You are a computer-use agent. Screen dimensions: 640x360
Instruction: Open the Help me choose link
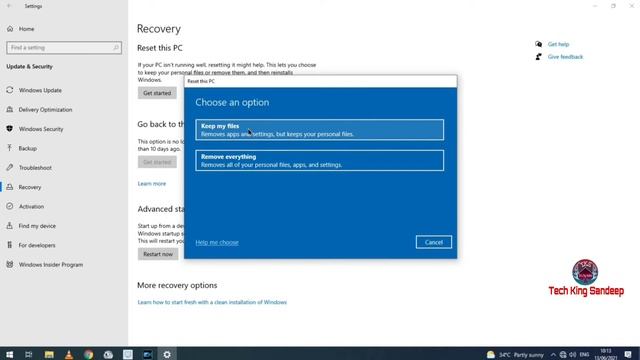click(x=217, y=242)
